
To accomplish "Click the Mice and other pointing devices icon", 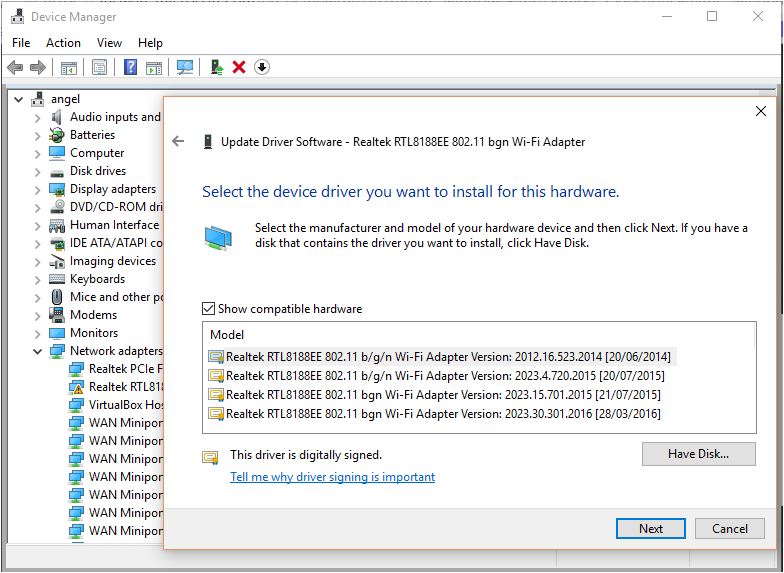I will coord(57,297).
